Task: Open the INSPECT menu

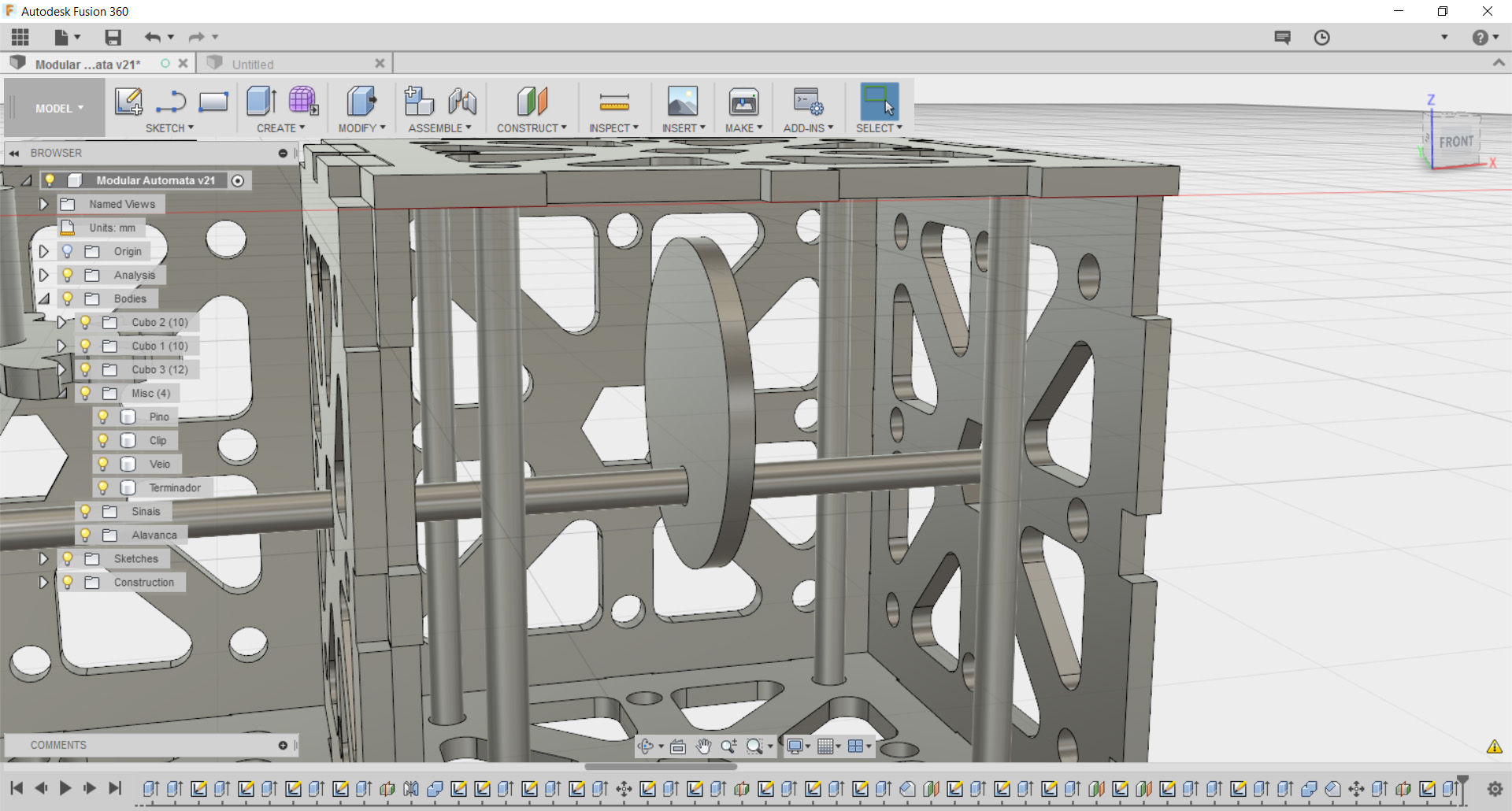Action: 613,128
